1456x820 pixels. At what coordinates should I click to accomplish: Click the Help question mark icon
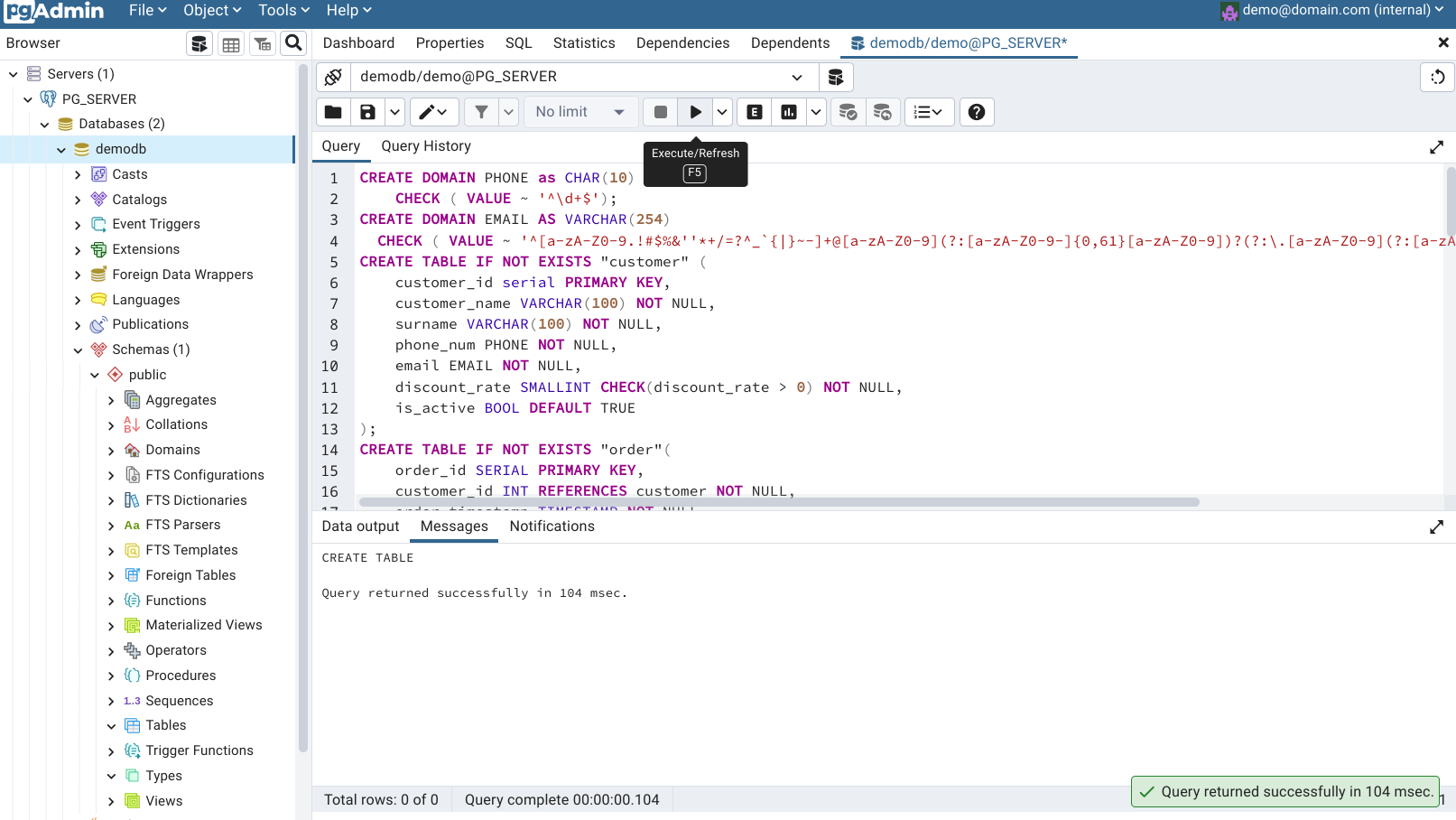[977, 112]
